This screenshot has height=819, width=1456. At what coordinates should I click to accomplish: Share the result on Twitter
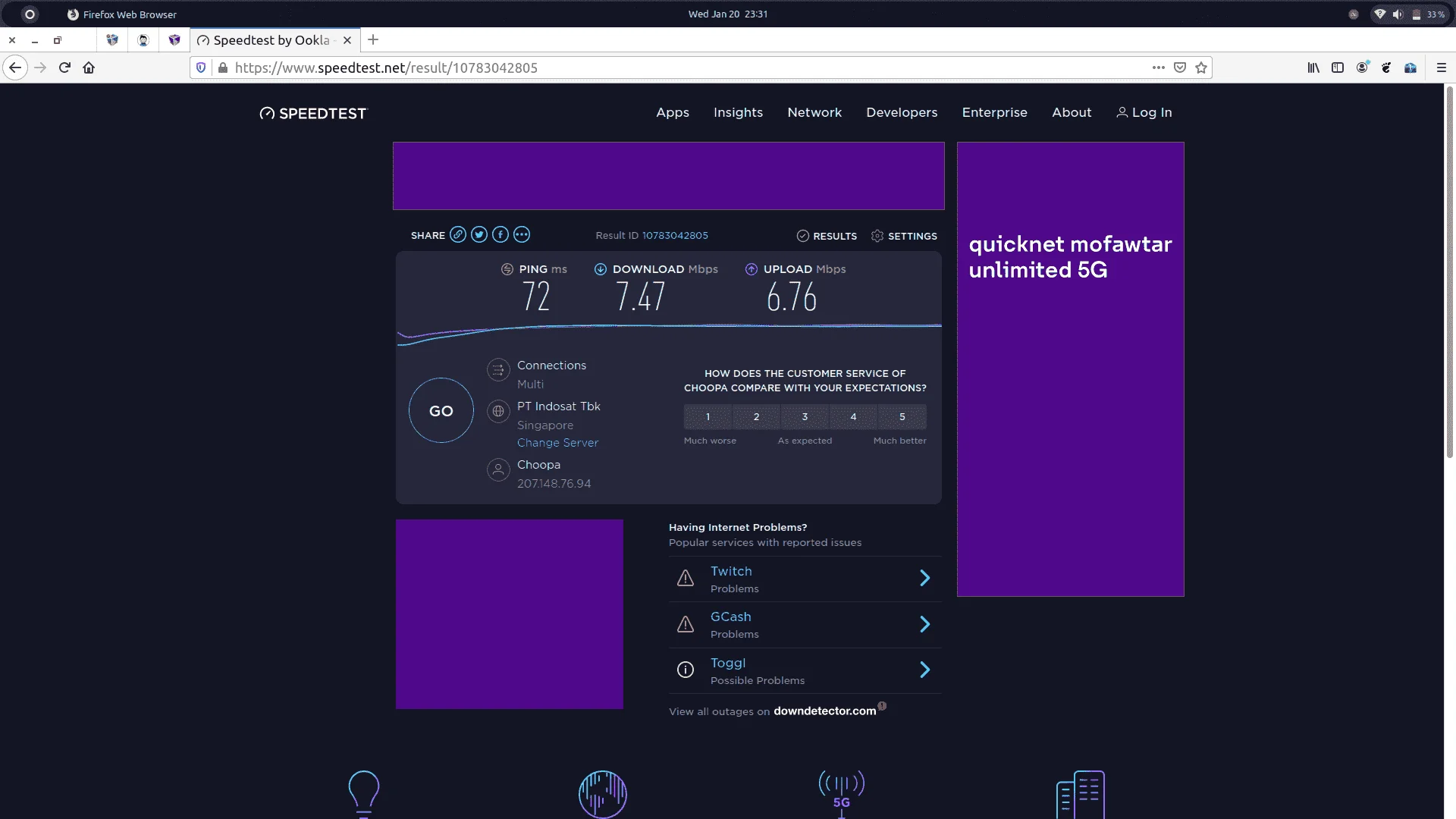tap(479, 235)
